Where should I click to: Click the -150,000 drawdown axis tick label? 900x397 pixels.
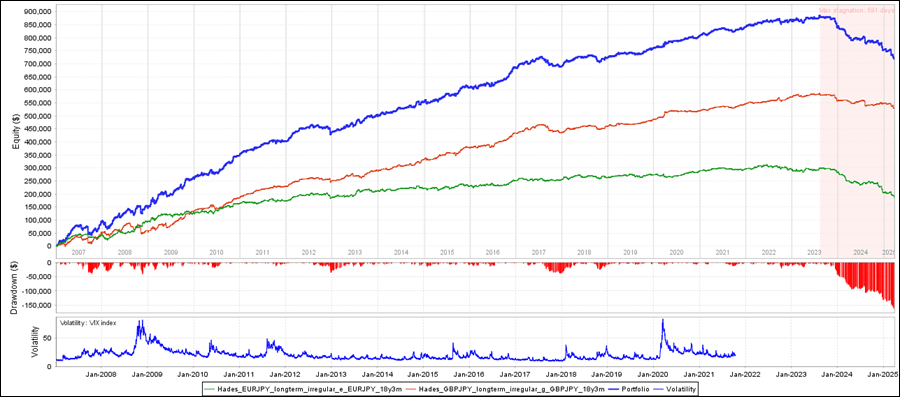[x=38, y=305]
